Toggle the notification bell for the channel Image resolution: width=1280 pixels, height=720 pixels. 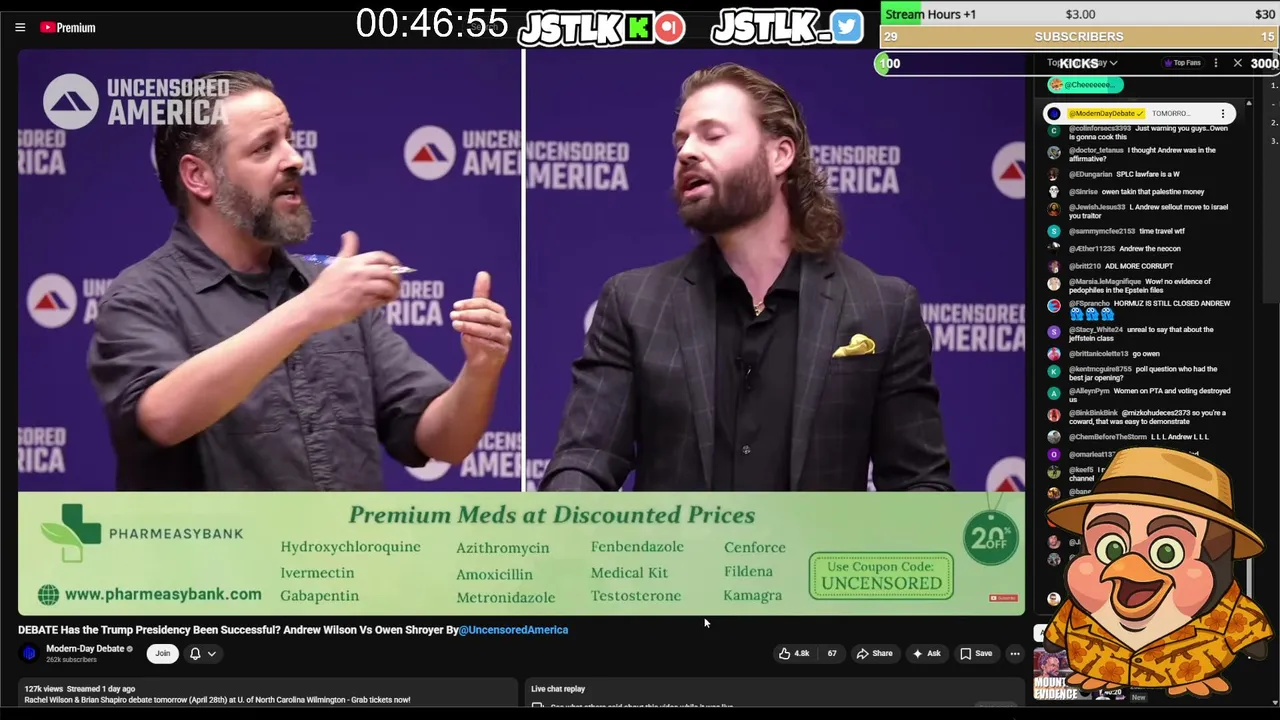click(195, 653)
